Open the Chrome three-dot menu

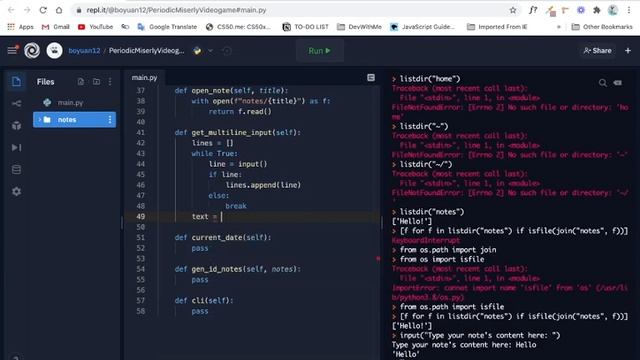click(x=629, y=10)
